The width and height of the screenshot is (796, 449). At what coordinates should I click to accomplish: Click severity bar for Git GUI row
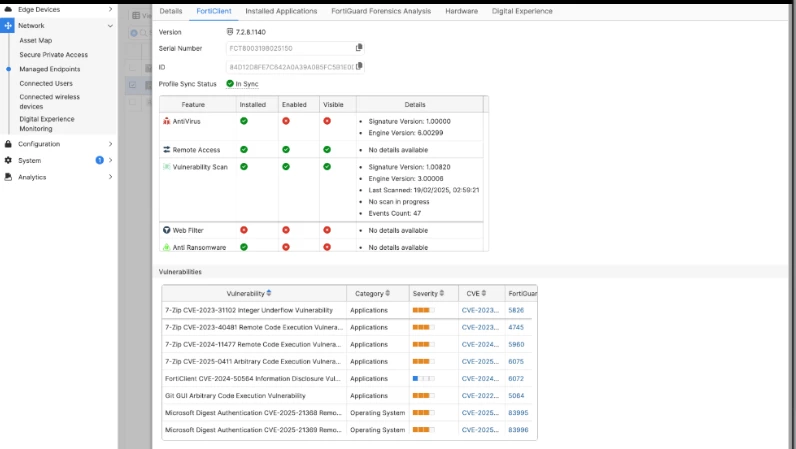pos(423,395)
